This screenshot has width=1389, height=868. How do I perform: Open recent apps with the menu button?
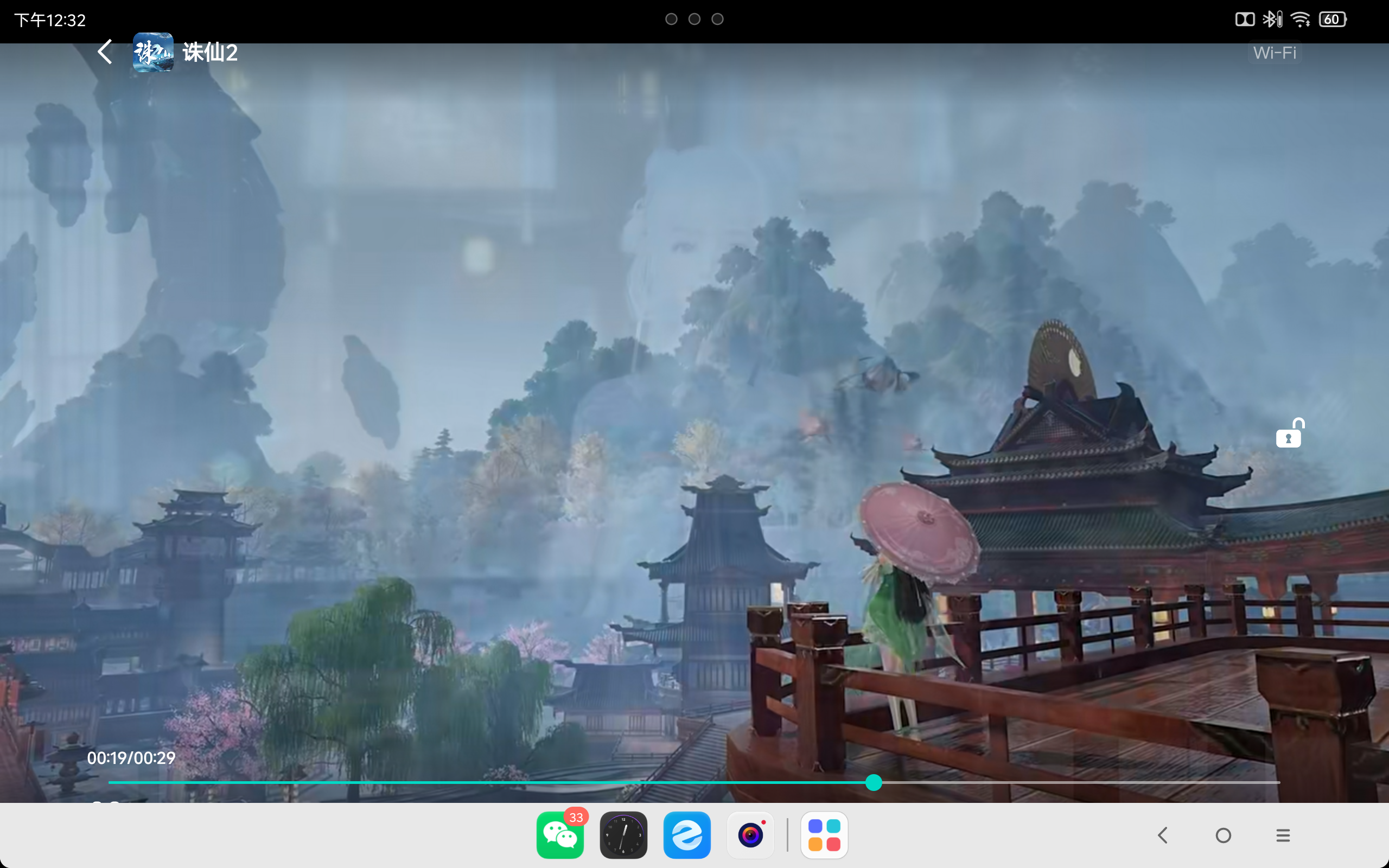[1283, 835]
